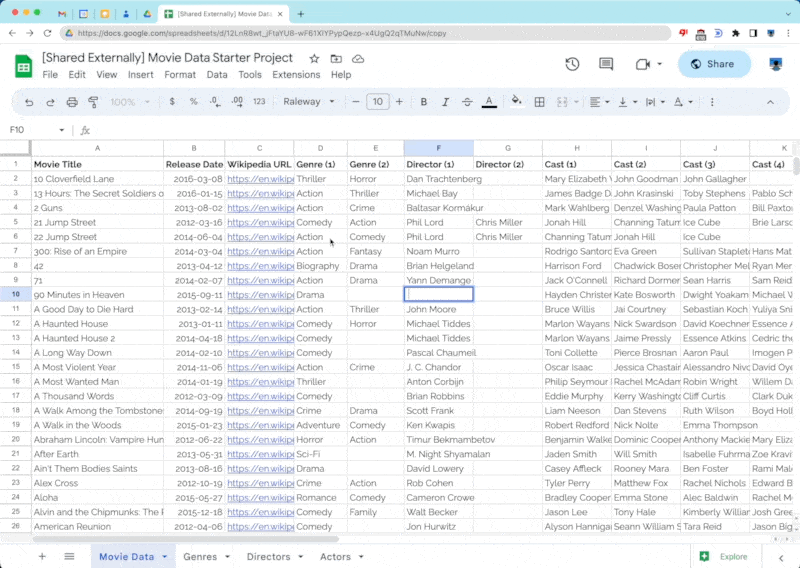Open the name box dropdown arrow
This screenshot has height=568, width=800.
click(61, 130)
